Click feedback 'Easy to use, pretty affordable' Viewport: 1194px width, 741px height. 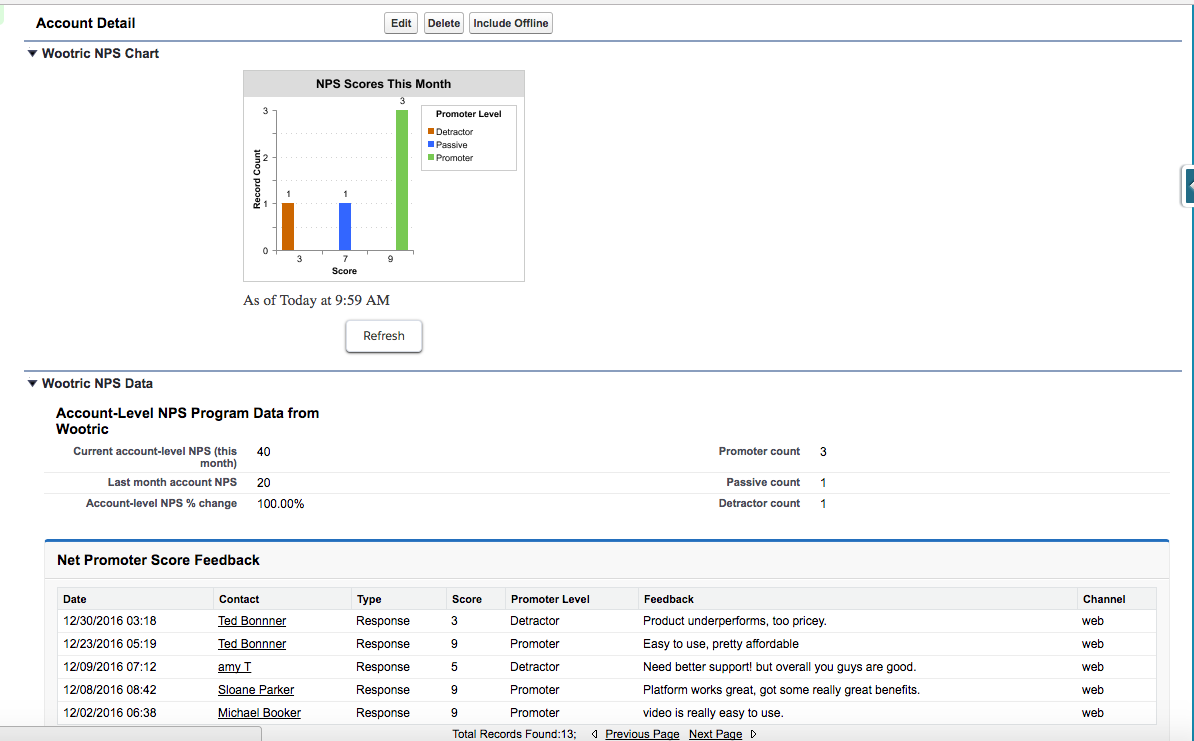point(720,644)
